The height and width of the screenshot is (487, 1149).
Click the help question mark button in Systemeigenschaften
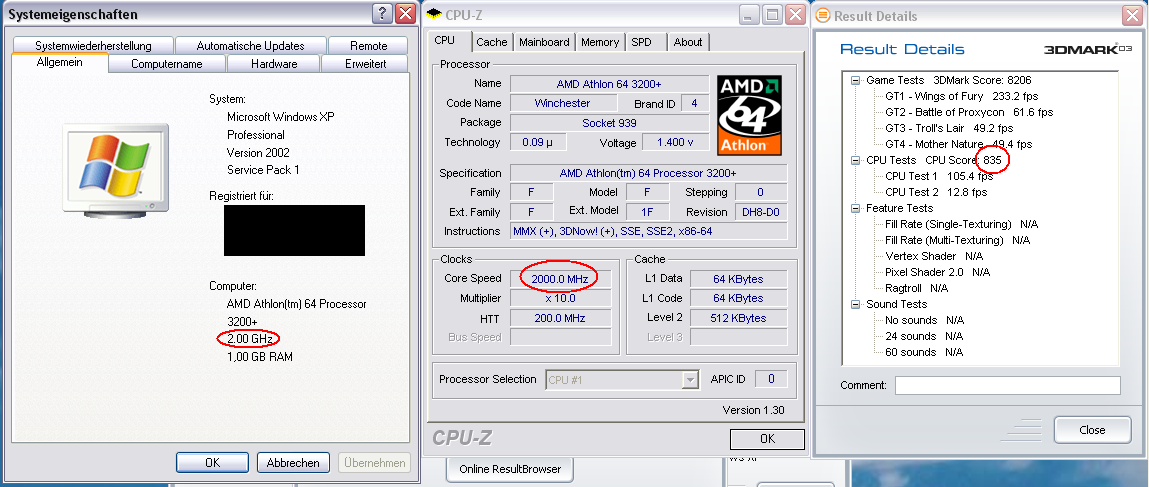pos(382,13)
